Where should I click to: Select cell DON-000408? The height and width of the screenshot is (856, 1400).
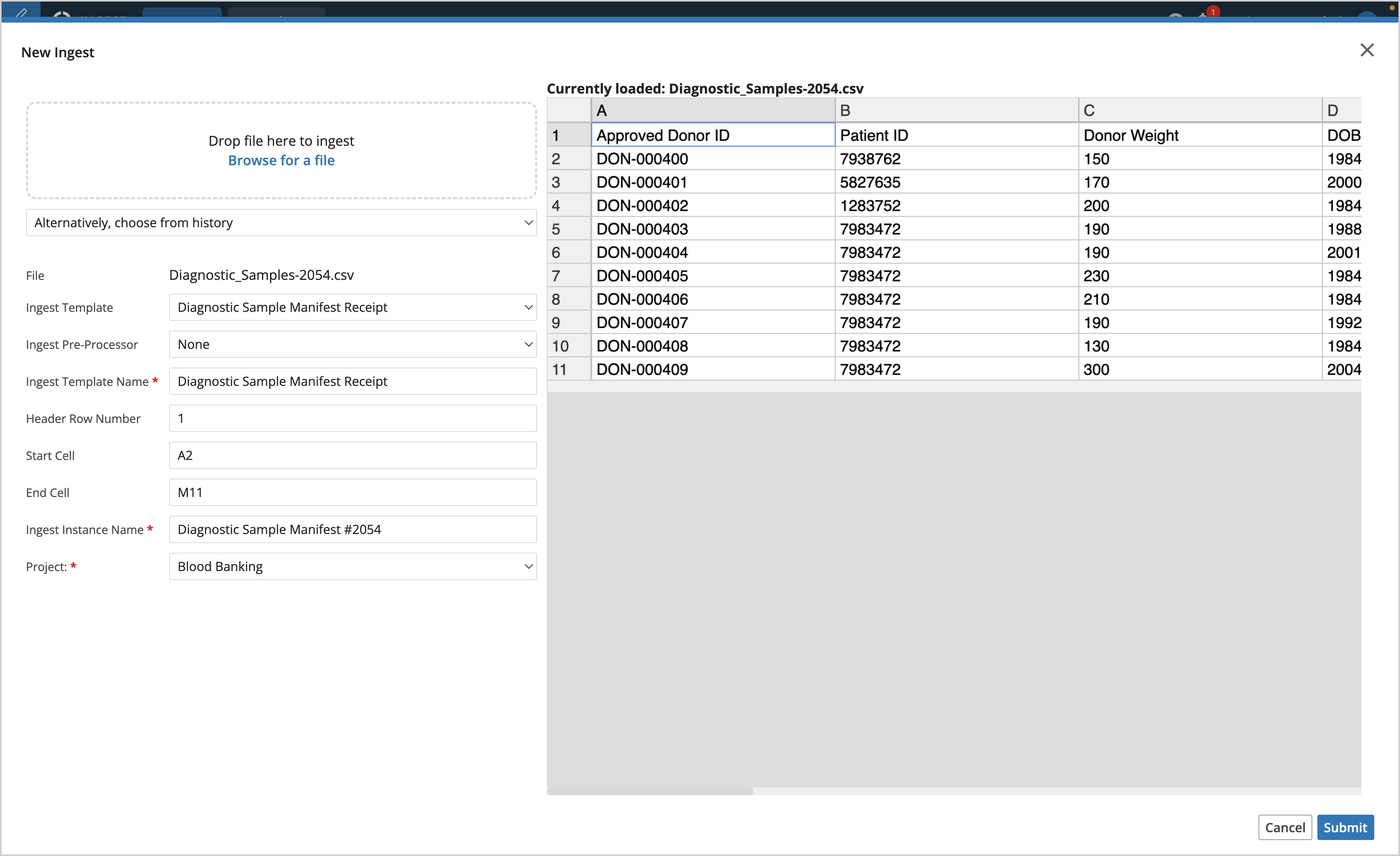[713, 346]
